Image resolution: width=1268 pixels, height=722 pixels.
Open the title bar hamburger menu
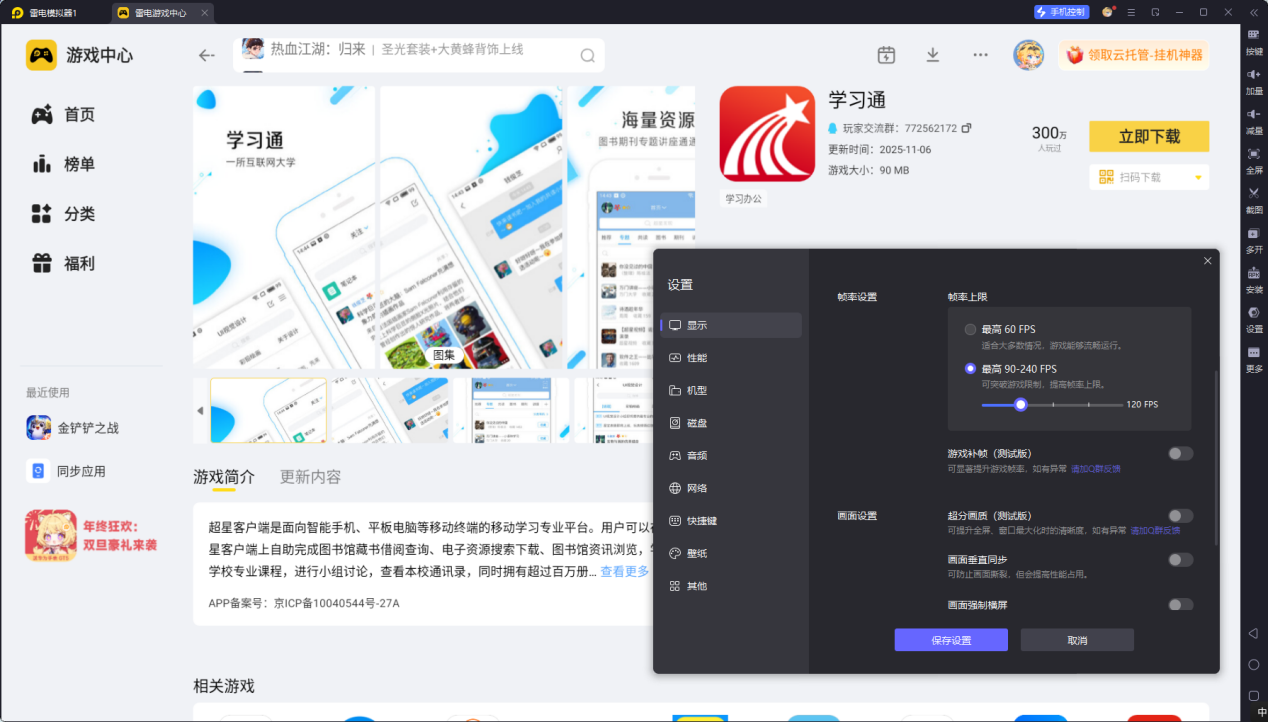(x=1131, y=12)
